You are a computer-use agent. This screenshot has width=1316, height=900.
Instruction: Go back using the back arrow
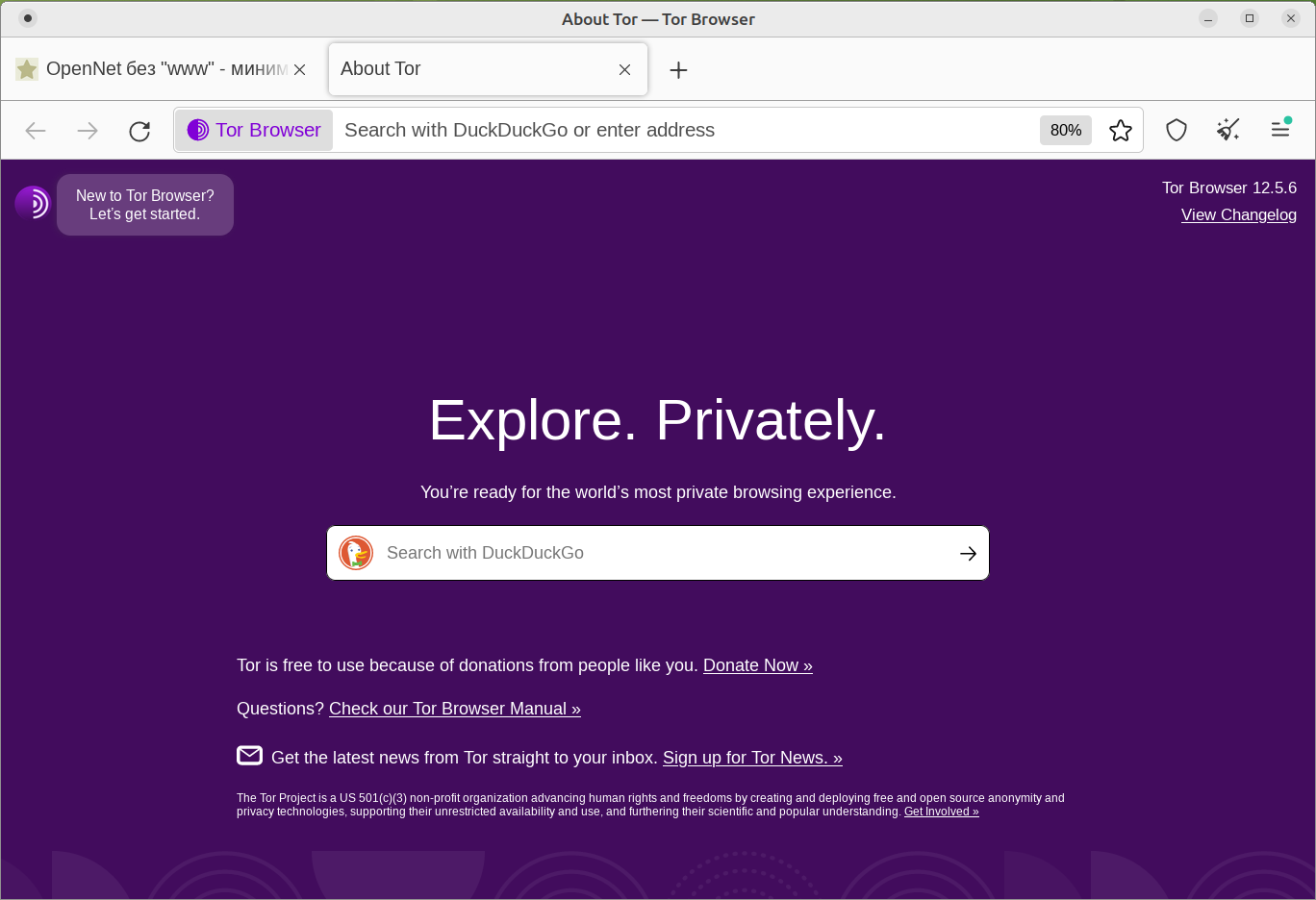pyautogui.click(x=36, y=131)
